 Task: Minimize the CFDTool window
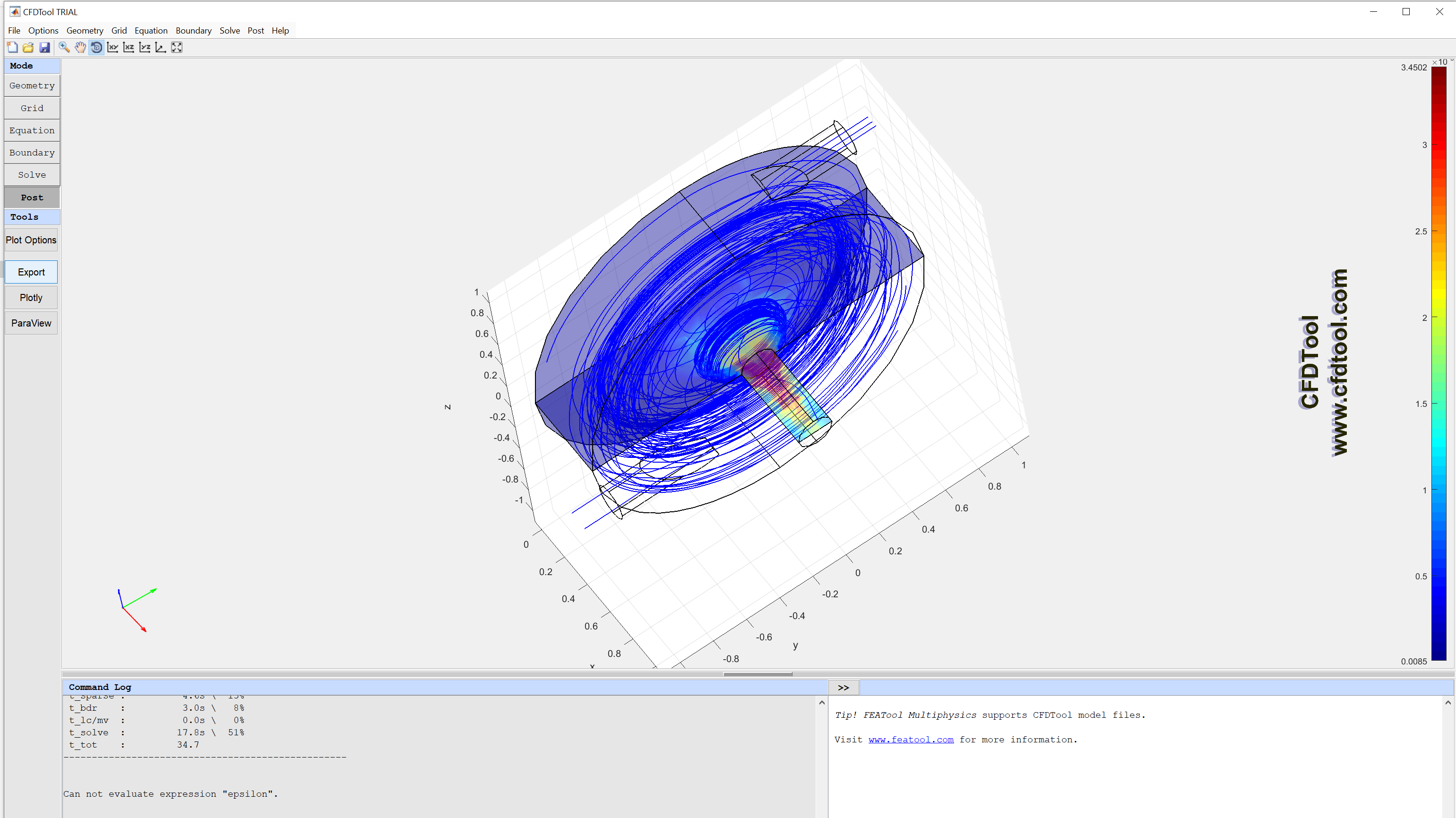(1373, 11)
